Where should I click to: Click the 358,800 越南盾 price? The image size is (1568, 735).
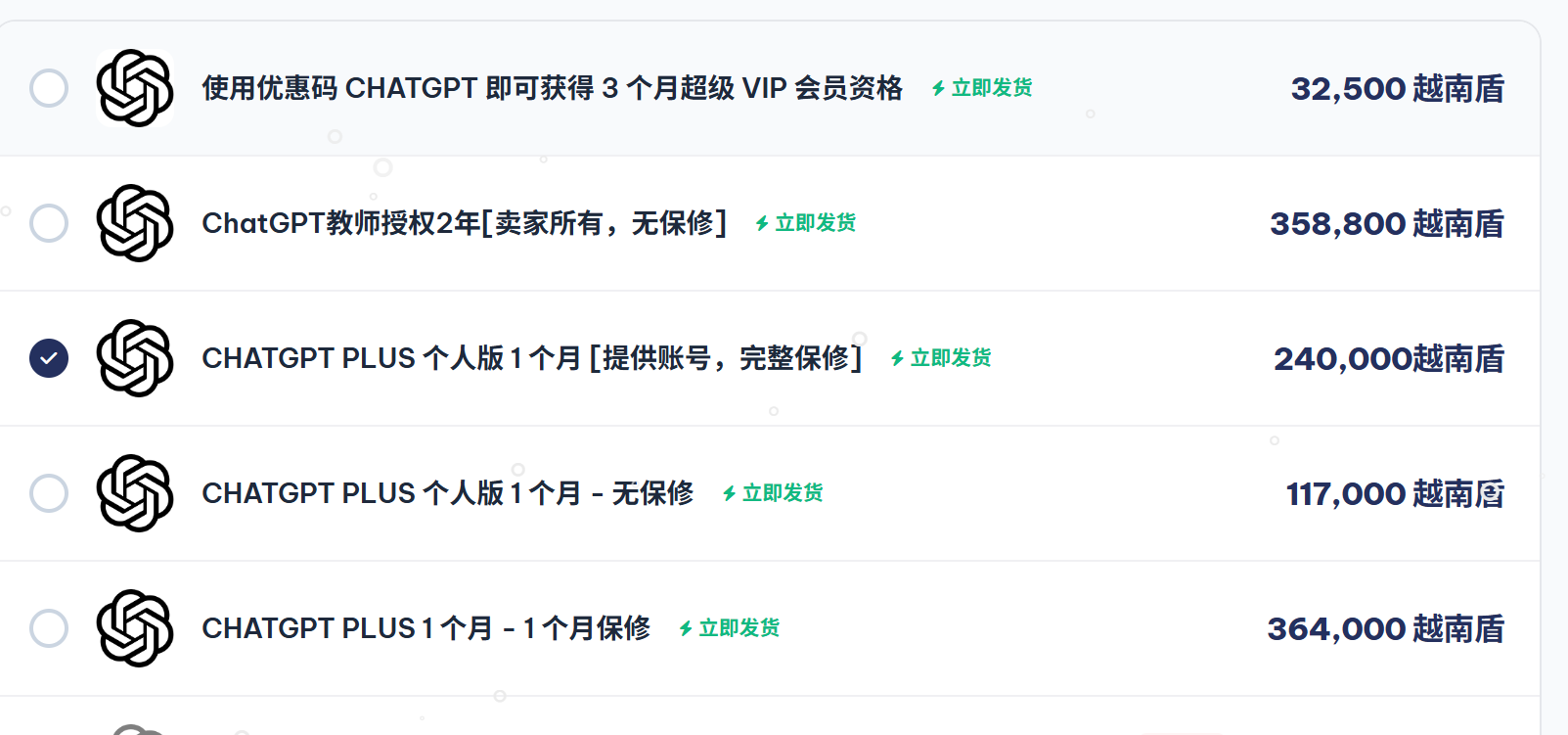[x=1387, y=224]
